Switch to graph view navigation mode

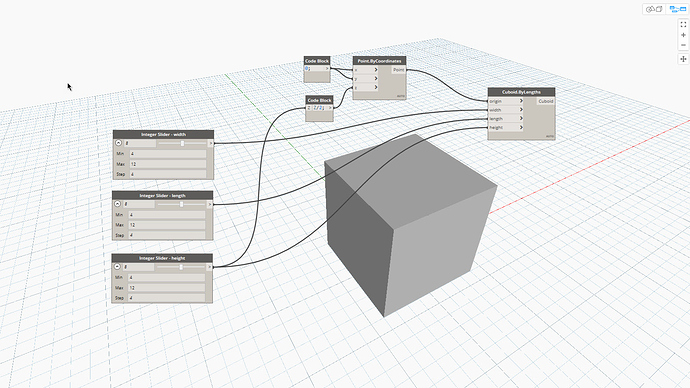pyautogui.click(x=677, y=9)
